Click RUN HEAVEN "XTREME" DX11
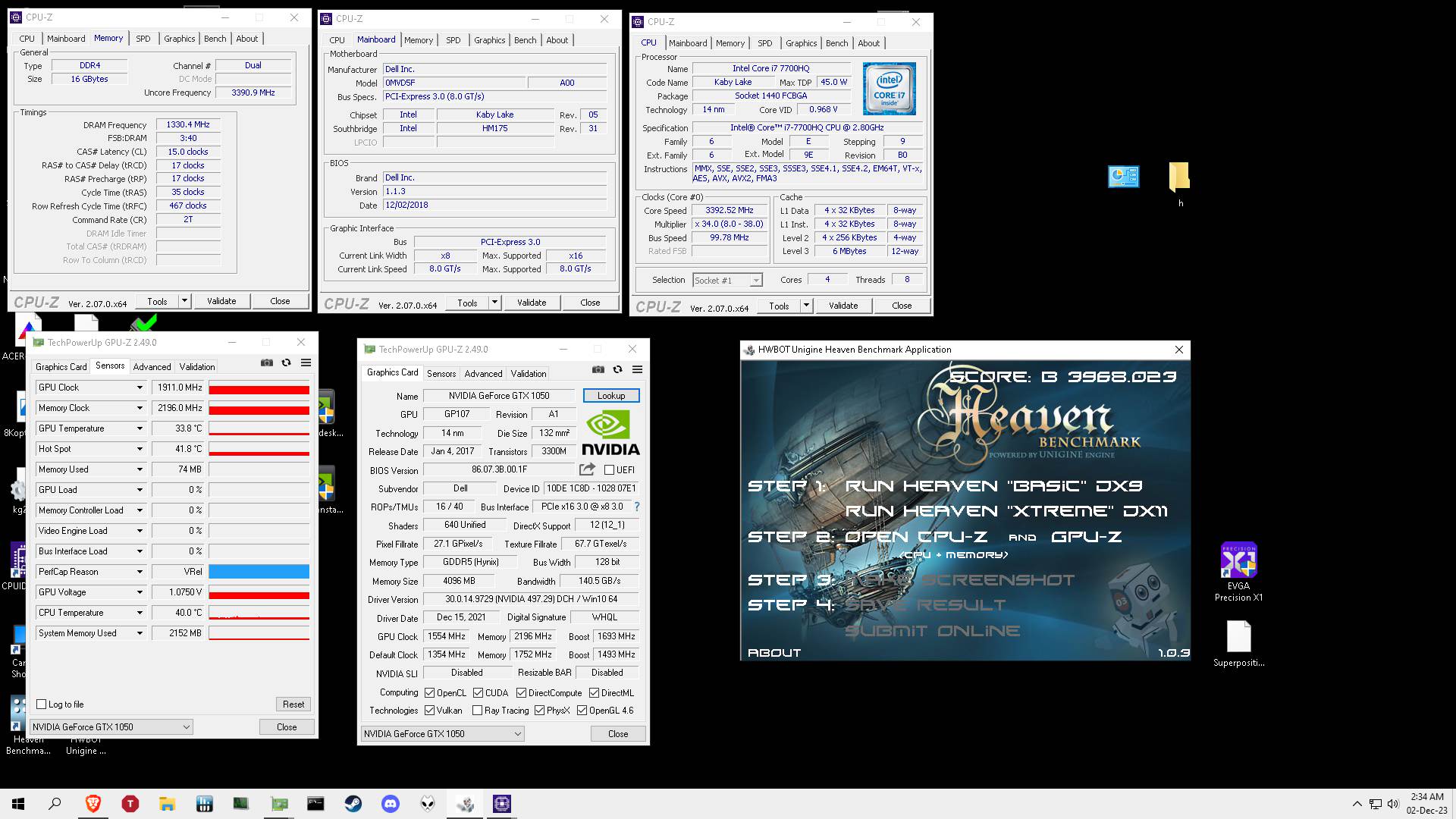Viewport: 1456px width, 819px height. click(x=1006, y=511)
